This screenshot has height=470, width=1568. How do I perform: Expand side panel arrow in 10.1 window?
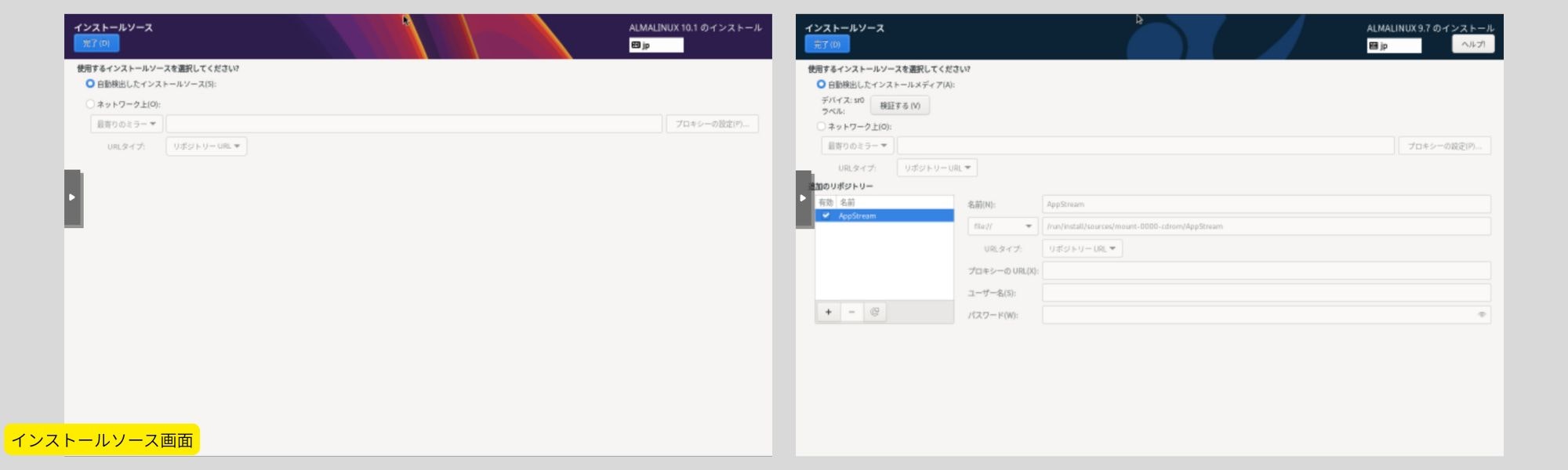72,197
